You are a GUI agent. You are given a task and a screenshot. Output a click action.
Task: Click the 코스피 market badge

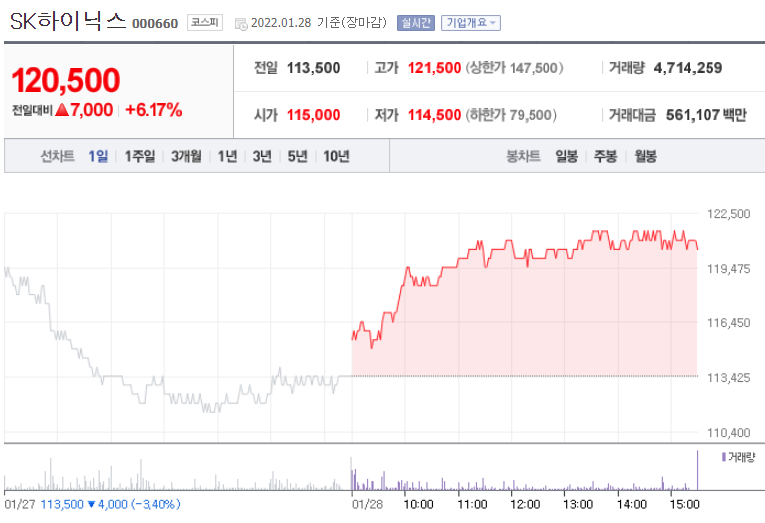point(205,22)
